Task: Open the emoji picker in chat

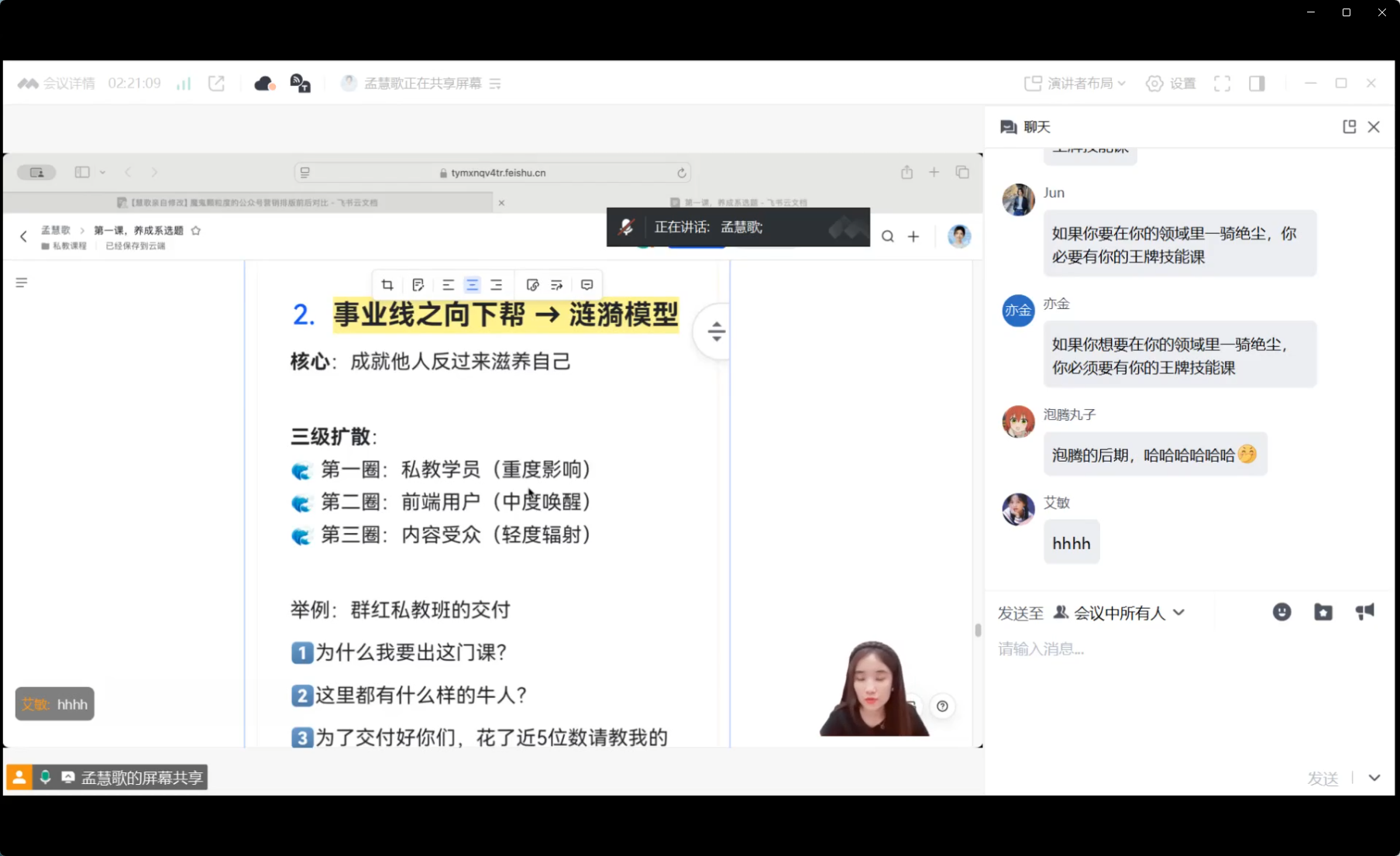Action: pos(1281,613)
